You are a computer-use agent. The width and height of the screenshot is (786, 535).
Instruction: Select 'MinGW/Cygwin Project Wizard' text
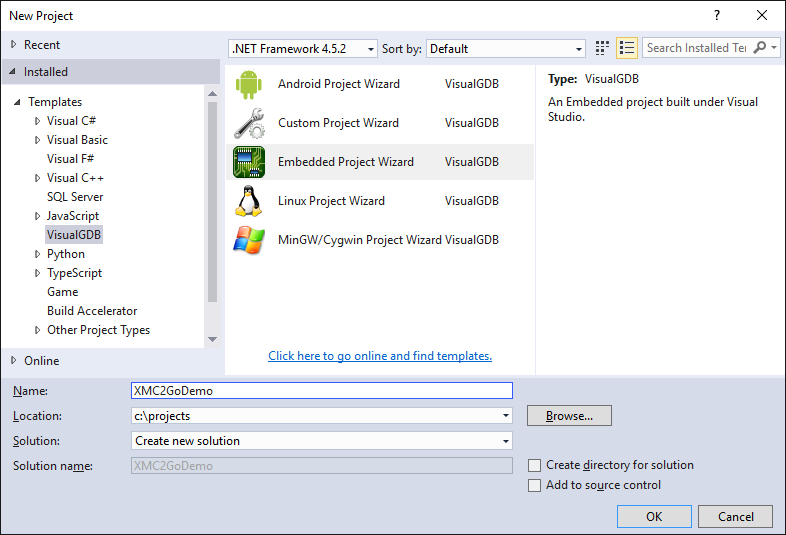click(x=360, y=240)
